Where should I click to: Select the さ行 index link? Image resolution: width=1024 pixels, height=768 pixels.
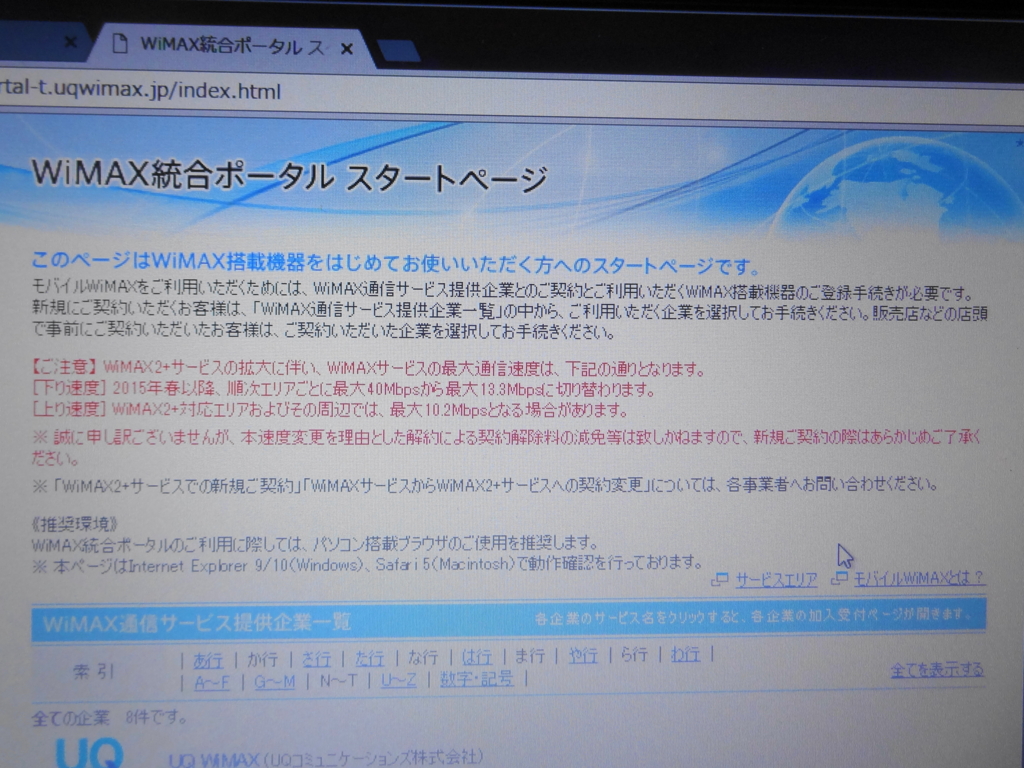tap(316, 658)
